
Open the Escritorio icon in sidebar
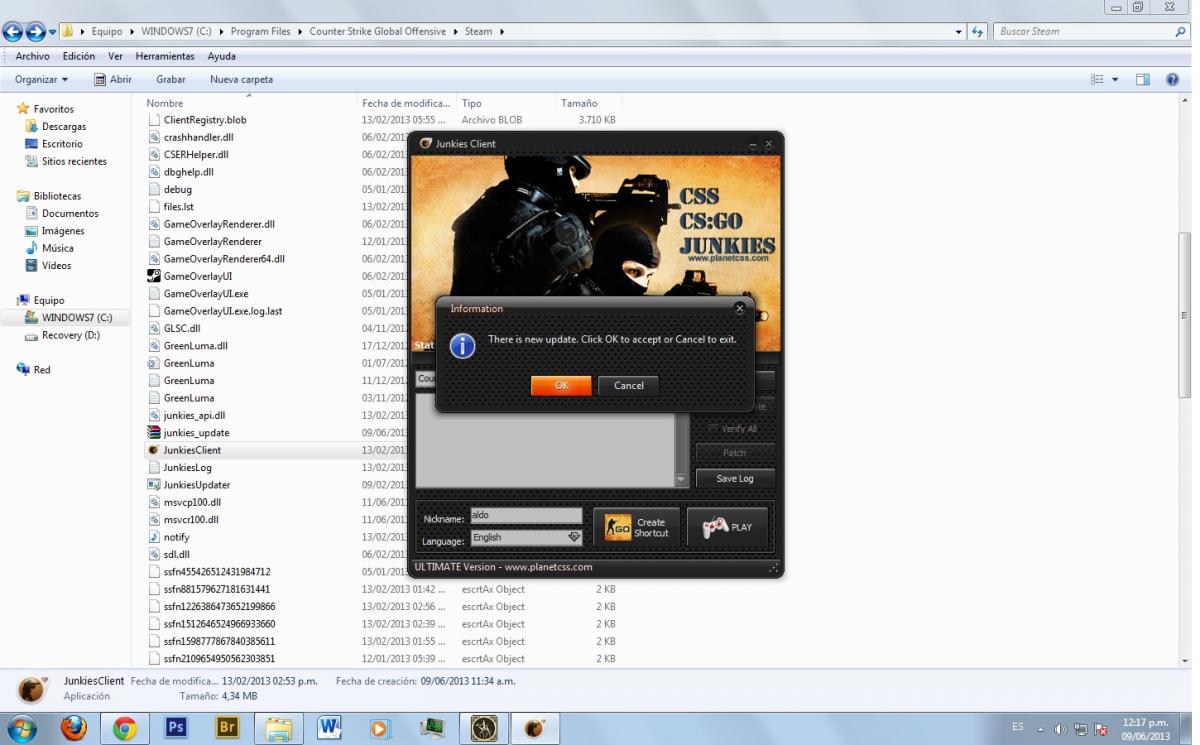(x=32, y=144)
